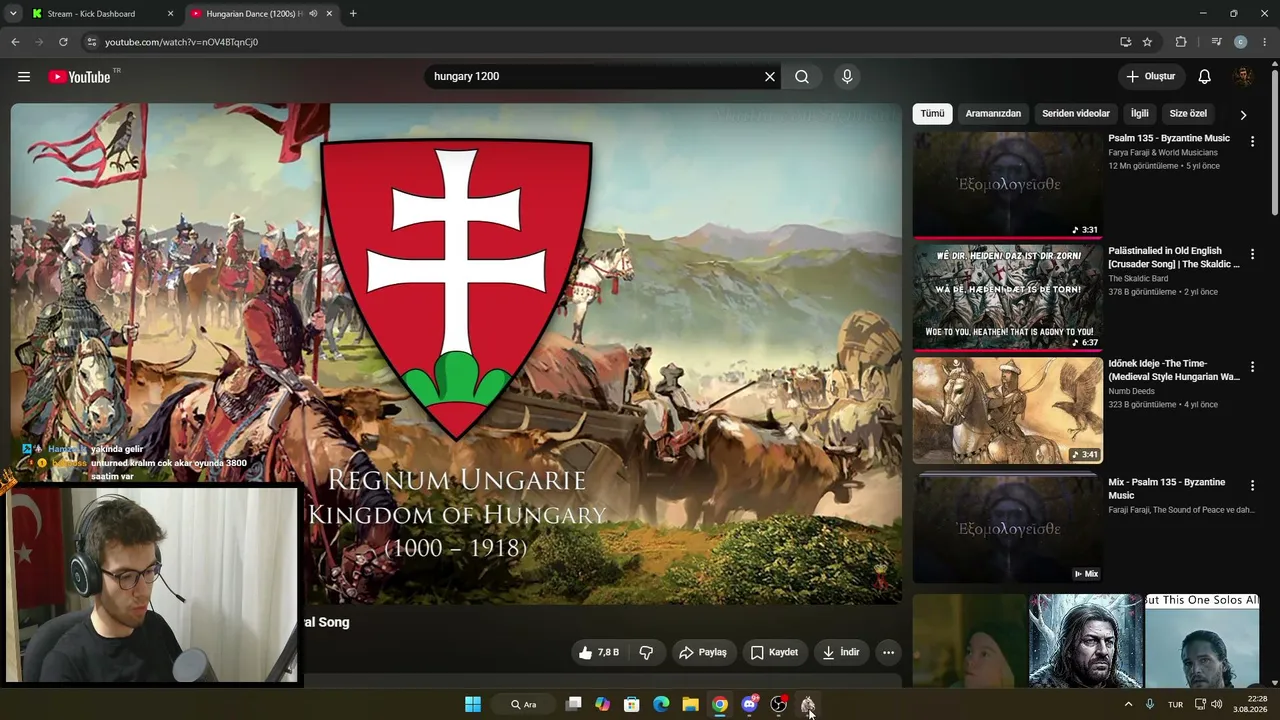This screenshot has width=1280, height=720.
Task: Open options for the Idönek Ideje video
Action: (x=1252, y=368)
